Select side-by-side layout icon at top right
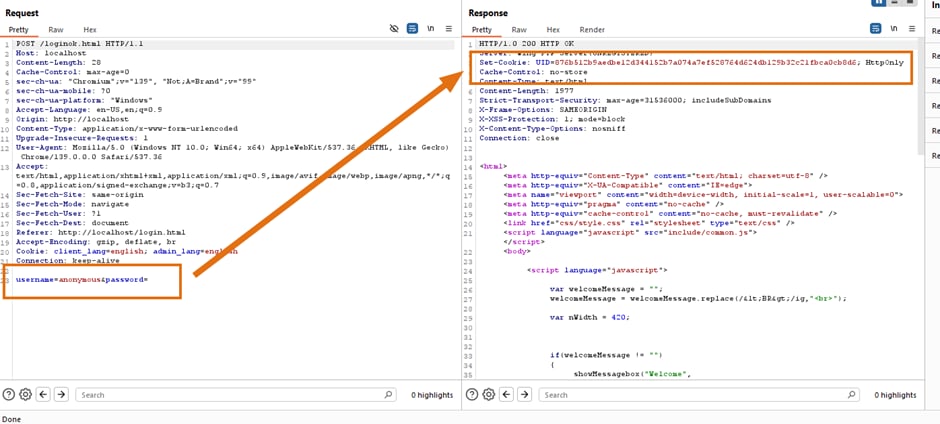This screenshot has height=424, width=940. click(x=879, y=3)
